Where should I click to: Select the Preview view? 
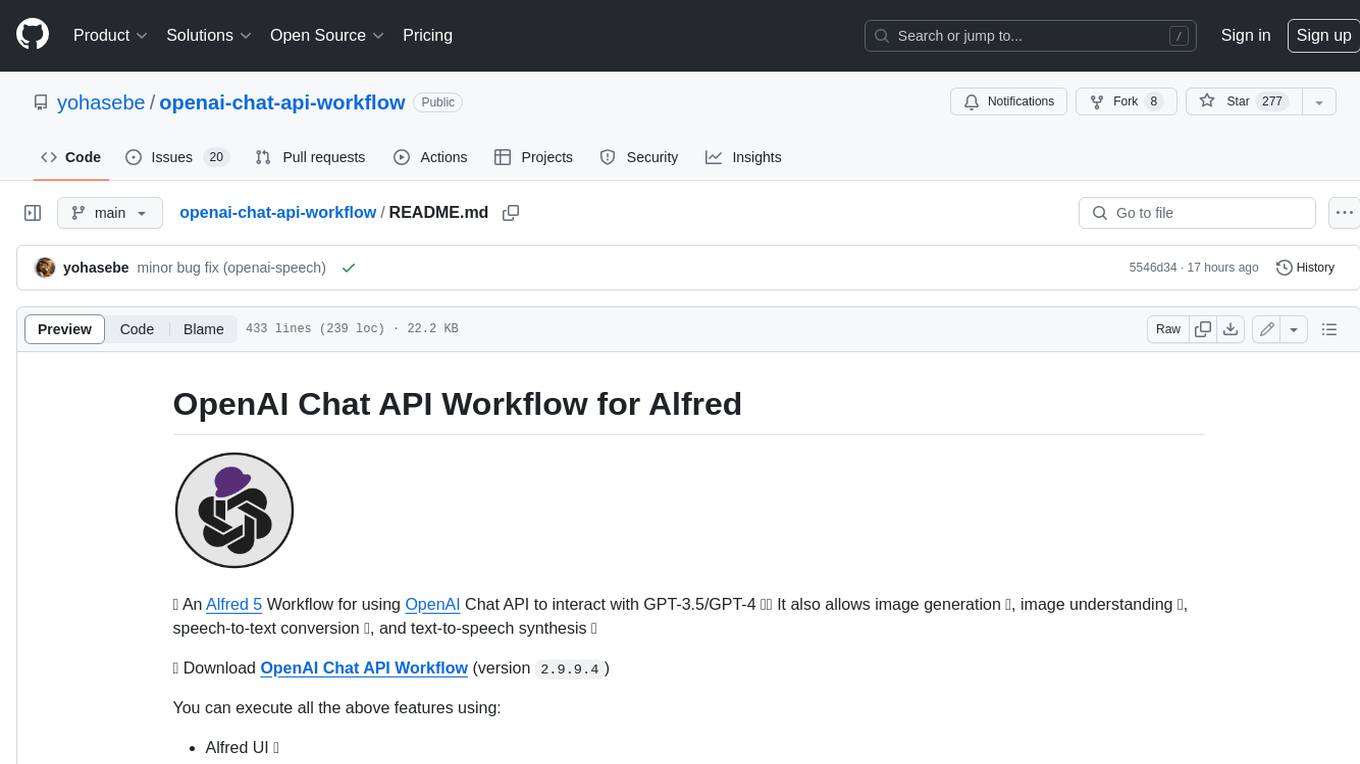click(x=65, y=329)
